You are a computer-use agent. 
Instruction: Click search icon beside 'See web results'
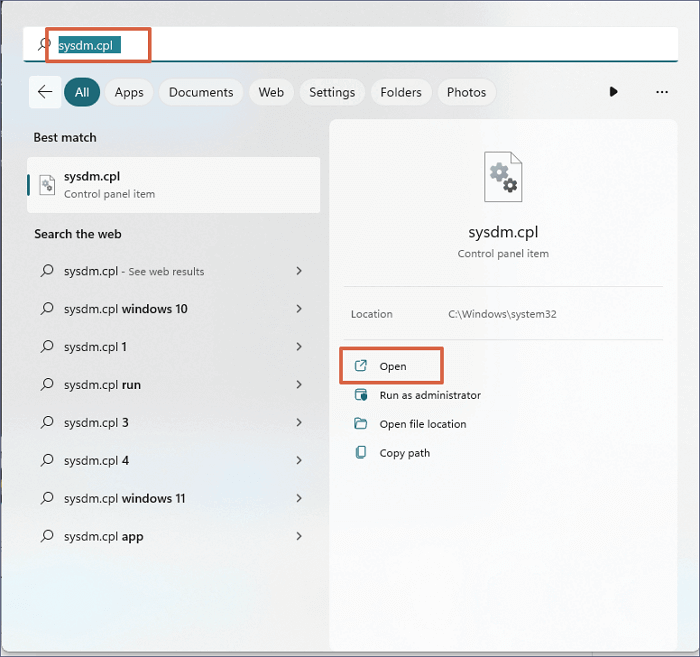[47, 270]
